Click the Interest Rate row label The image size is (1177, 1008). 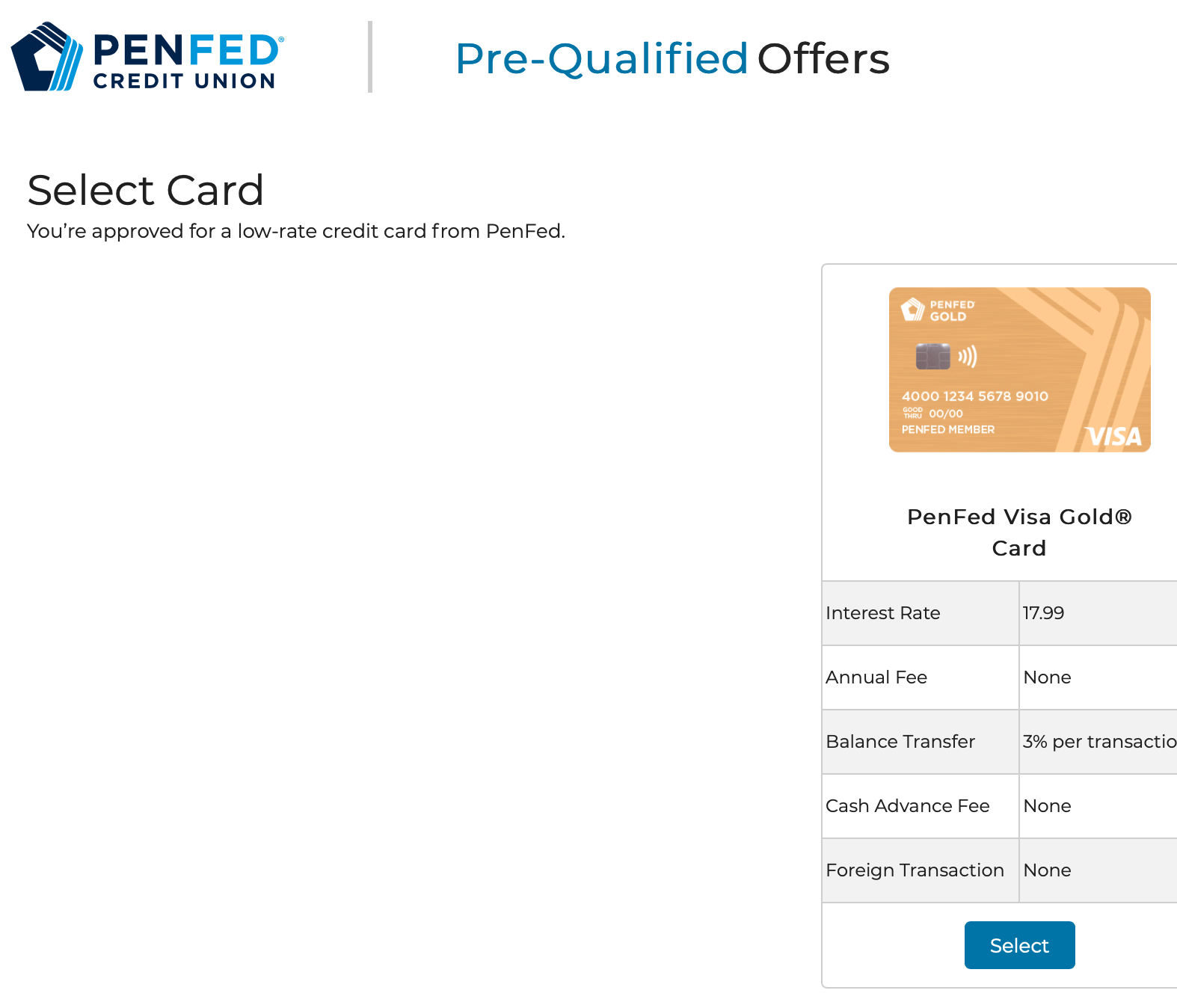point(882,613)
